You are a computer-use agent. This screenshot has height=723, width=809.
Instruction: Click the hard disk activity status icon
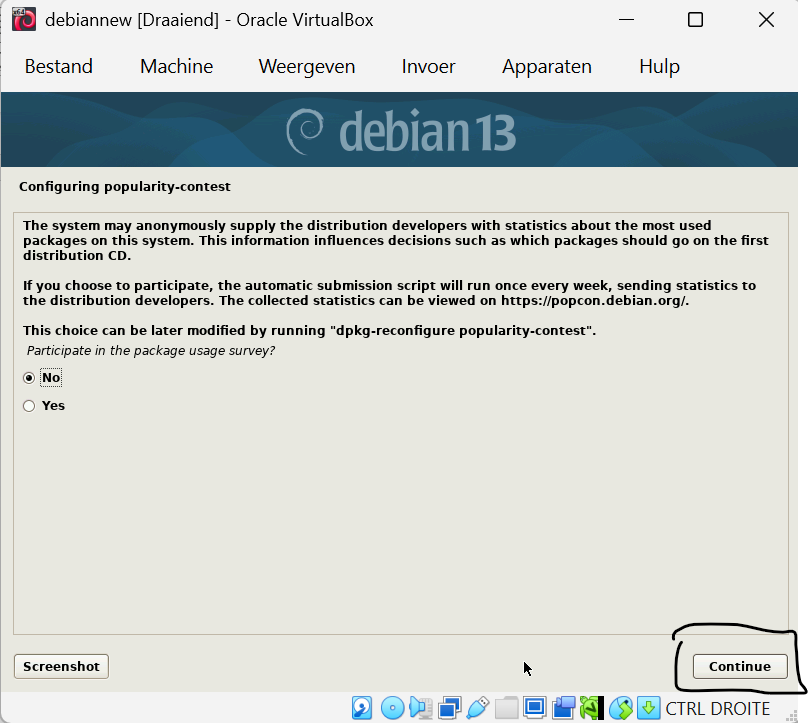pos(362,708)
